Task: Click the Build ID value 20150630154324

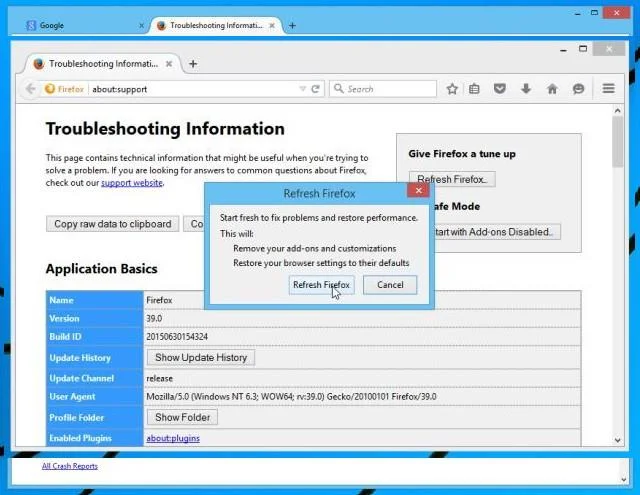Action: coord(177,337)
